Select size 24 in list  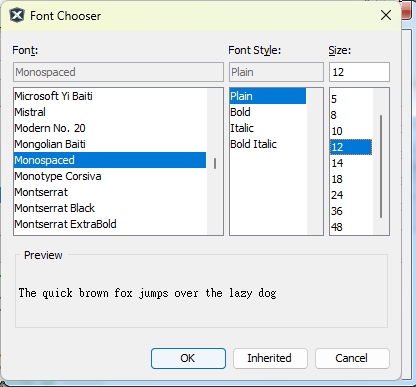[351, 195]
